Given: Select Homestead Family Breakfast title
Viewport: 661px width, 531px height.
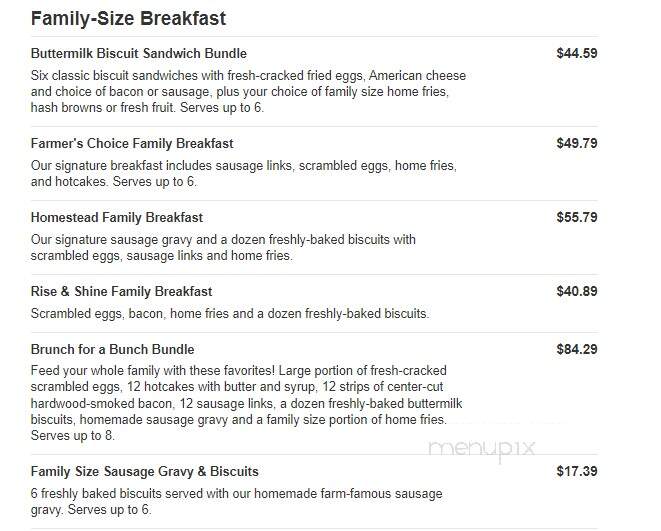Looking at the screenshot, I should pyautogui.click(x=117, y=217).
